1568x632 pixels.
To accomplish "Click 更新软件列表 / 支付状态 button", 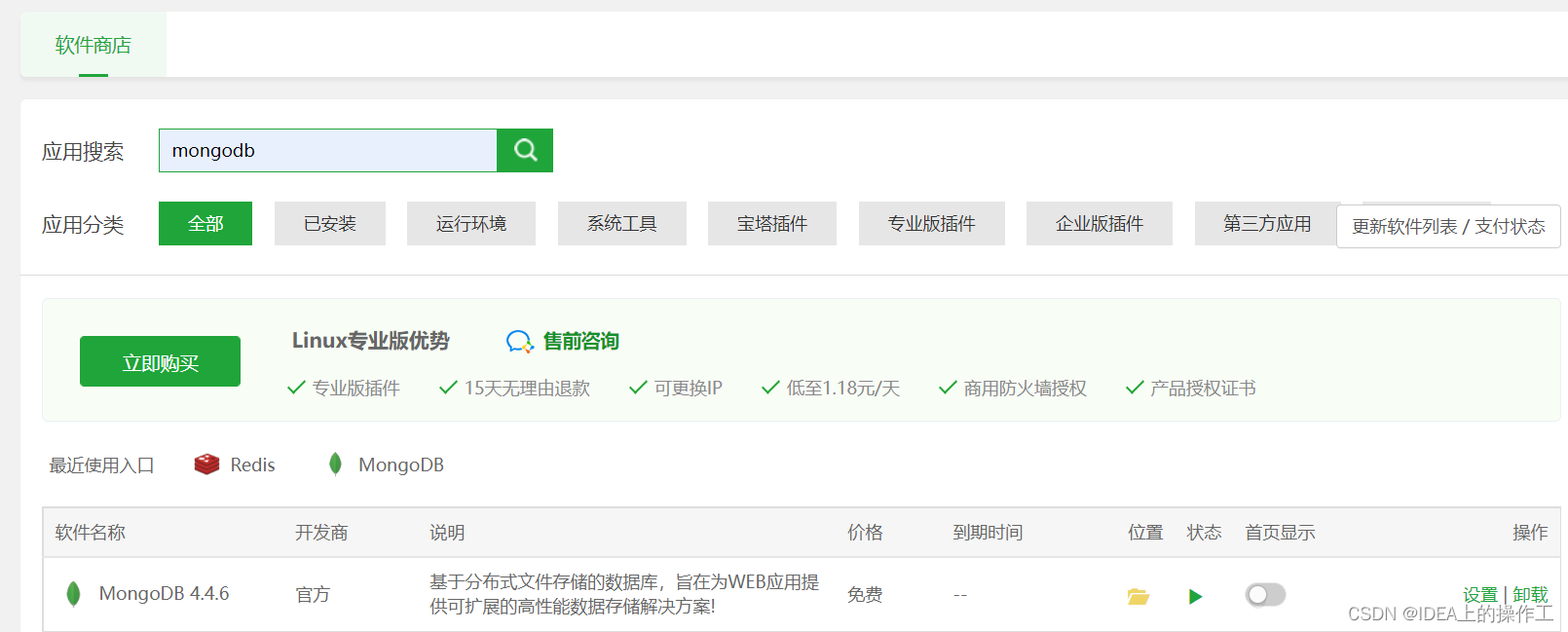I will coord(1448,226).
